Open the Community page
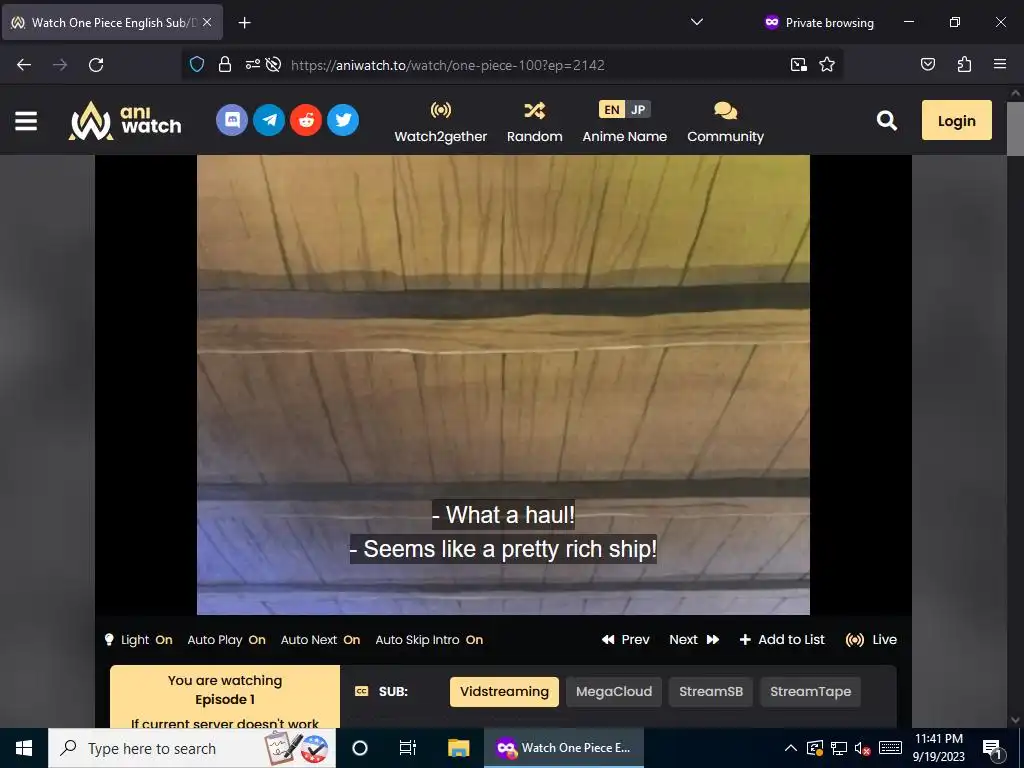Viewport: 1024px width, 768px height. [725, 122]
